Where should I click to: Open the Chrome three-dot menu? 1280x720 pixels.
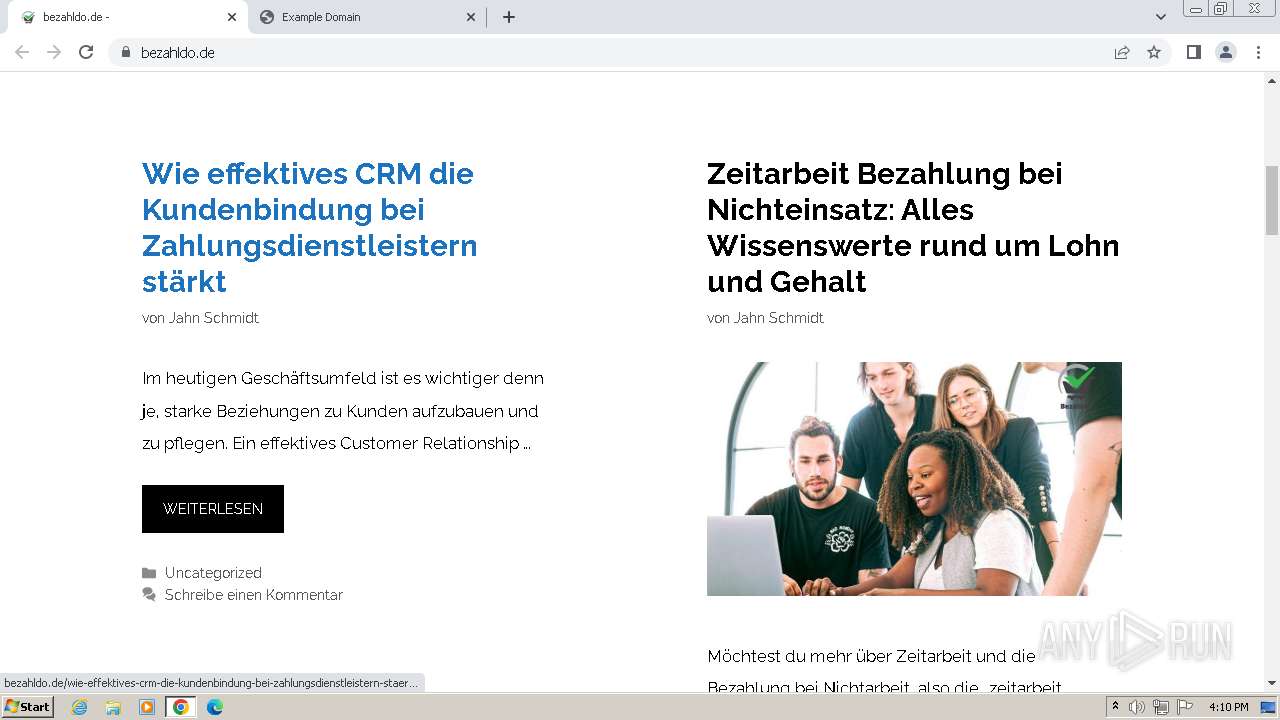point(1258,52)
